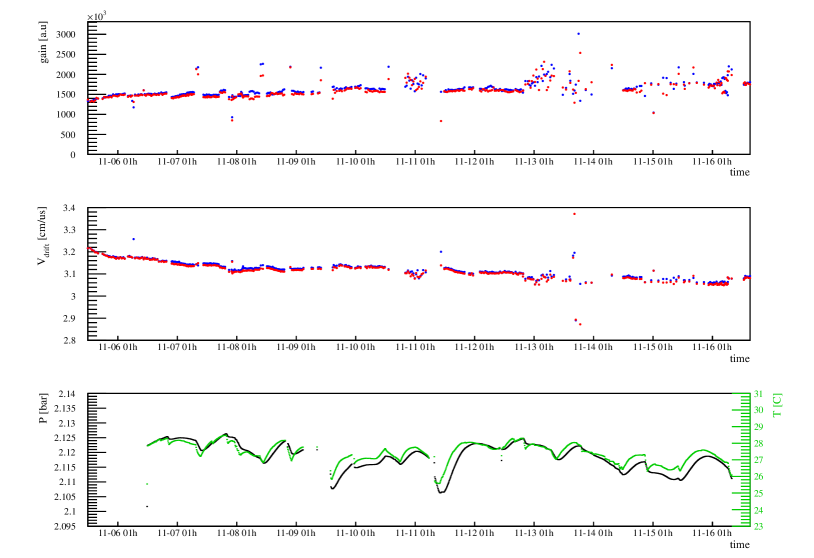This screenshot has width=814, height=558.
Task: Select the green 31 temperature tick label
Action: pyautogui.click(x=758, y=394)
